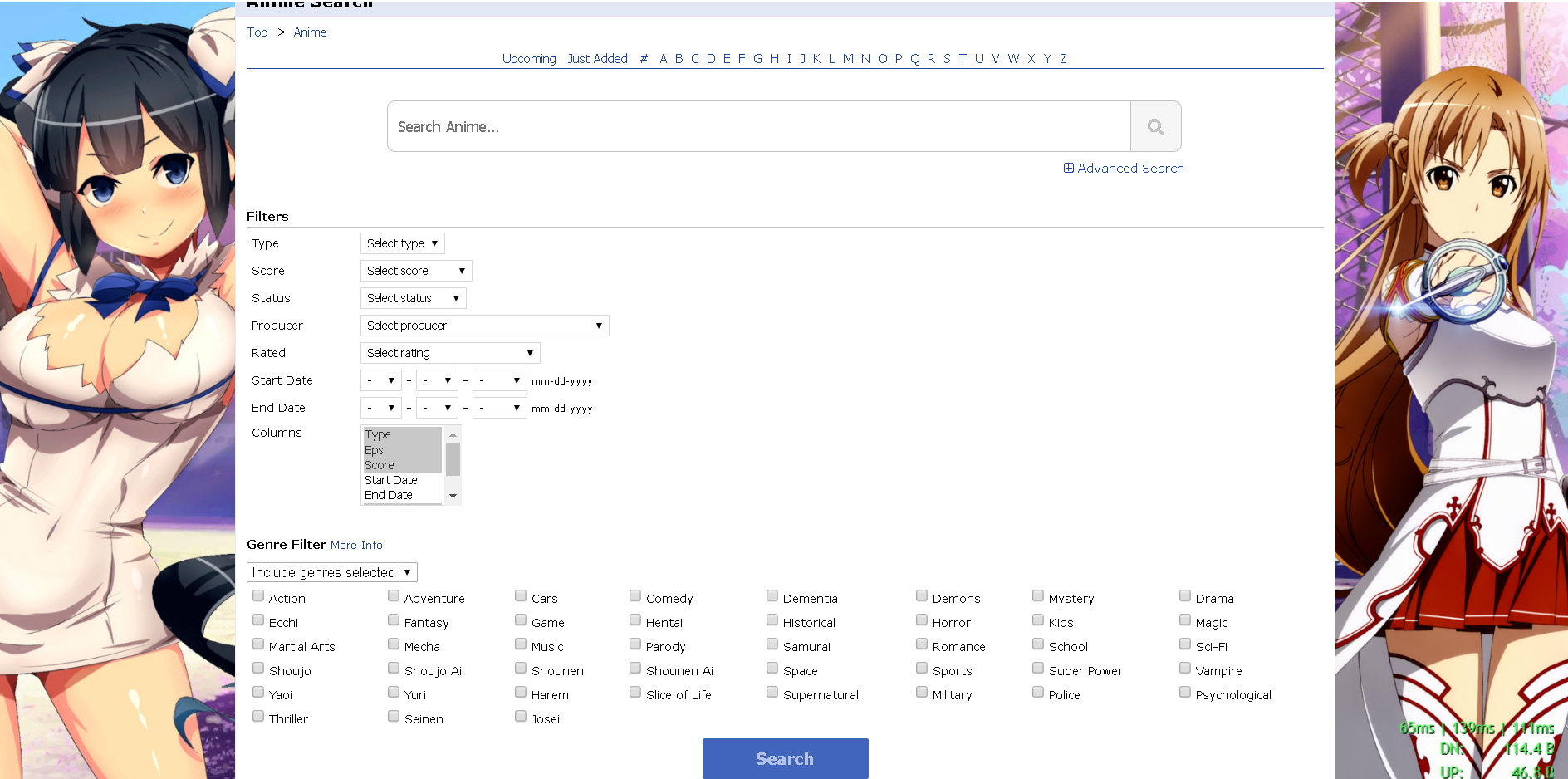The width and height of the screenshot is (1568, 779).
Task: Tick the Thriller genre checkbox
Action: [x=258, y=717]
